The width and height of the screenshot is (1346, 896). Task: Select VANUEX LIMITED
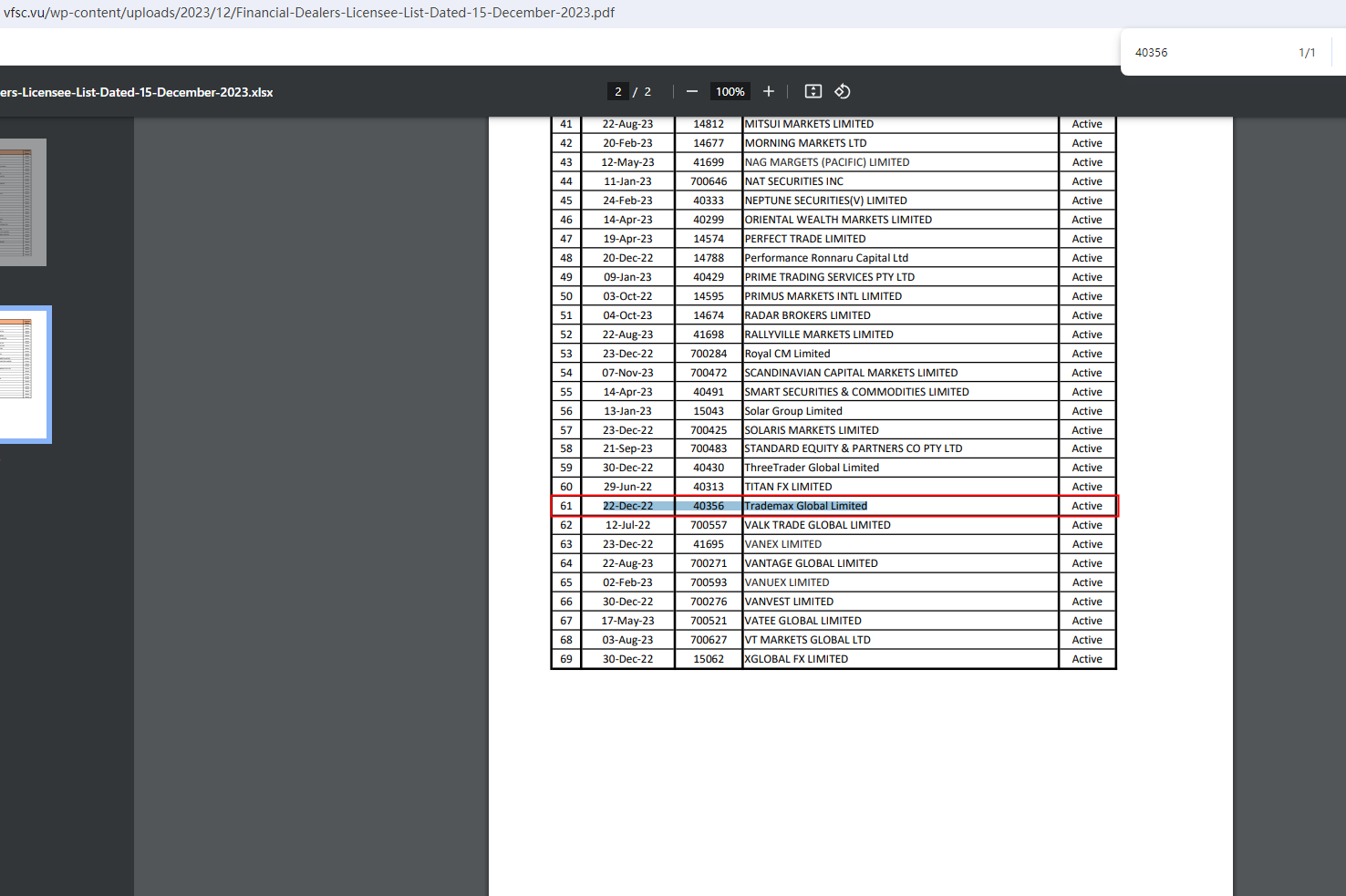(x=787, y=582)
